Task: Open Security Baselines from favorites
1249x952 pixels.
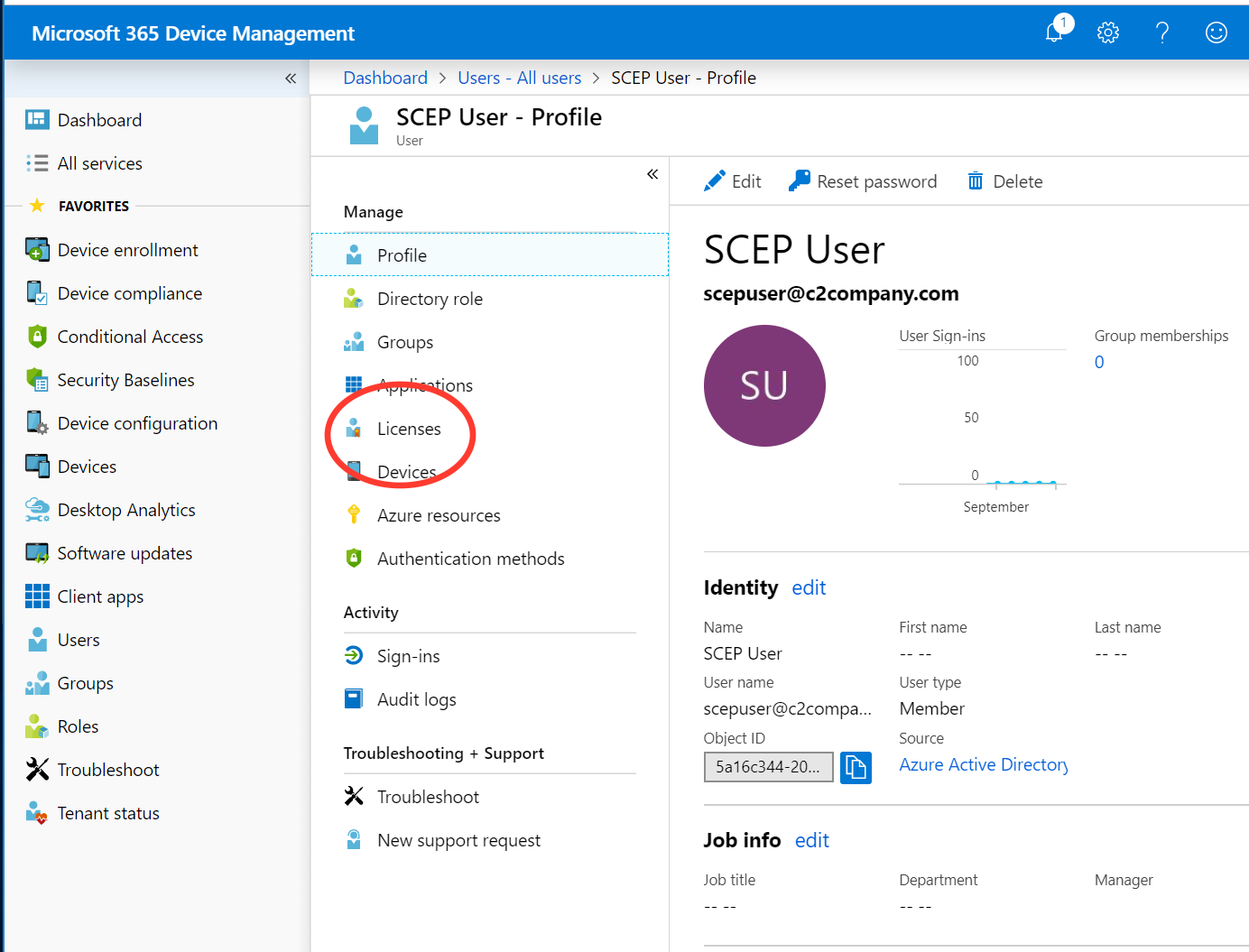Action: pos(125,379)
